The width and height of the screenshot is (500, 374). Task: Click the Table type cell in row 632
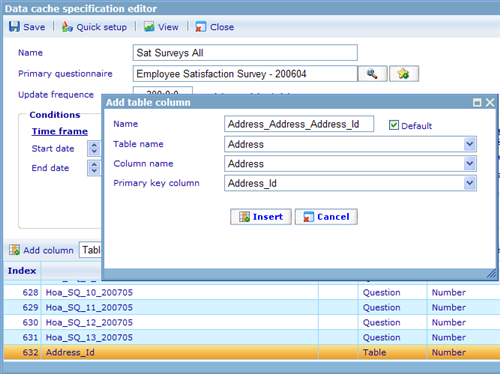[x=393, y=352]
